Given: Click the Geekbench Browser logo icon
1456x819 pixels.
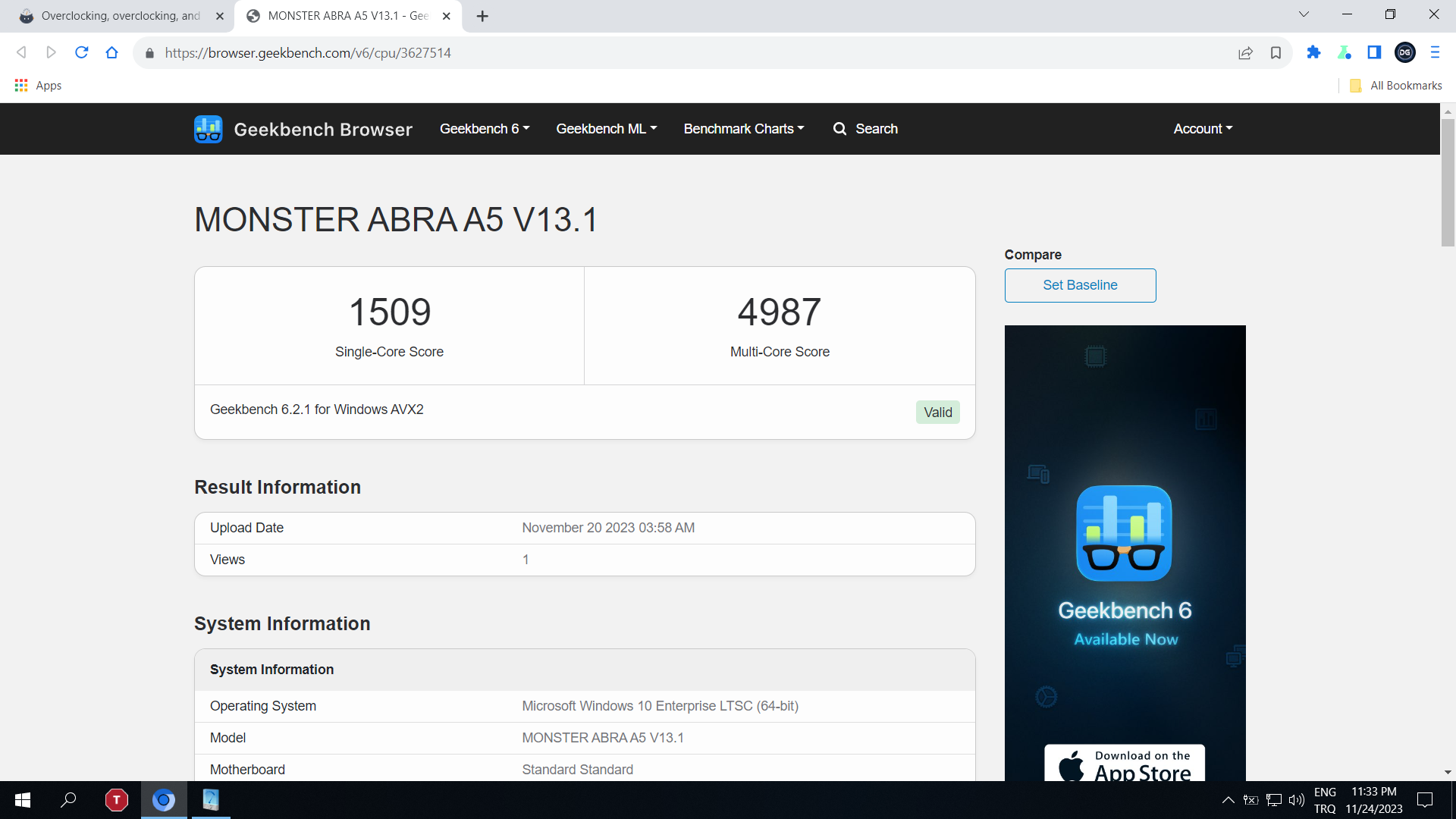Looking at the screenshot, I should [208, 129].
